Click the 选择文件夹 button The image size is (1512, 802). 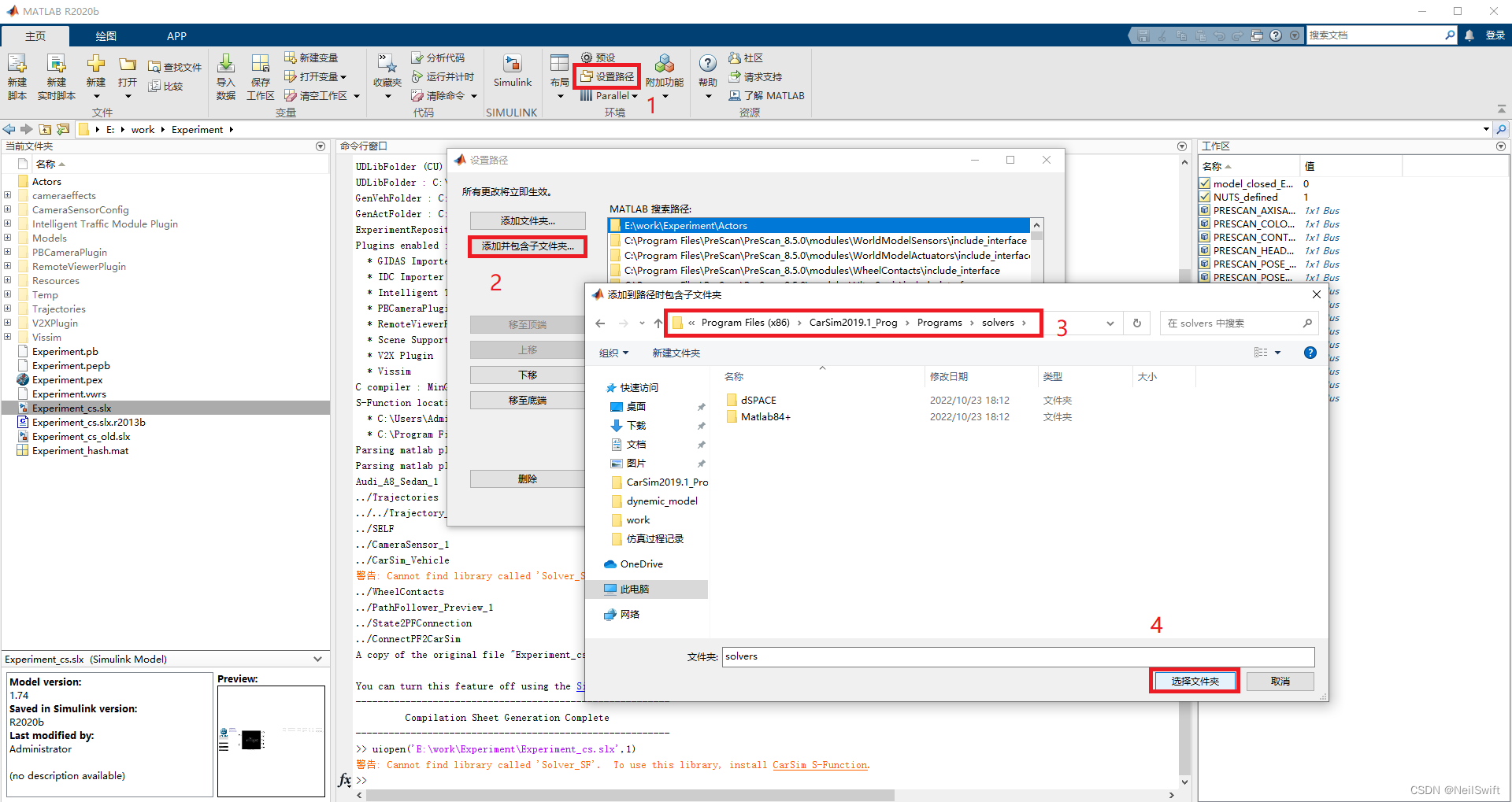[1195, 681]
